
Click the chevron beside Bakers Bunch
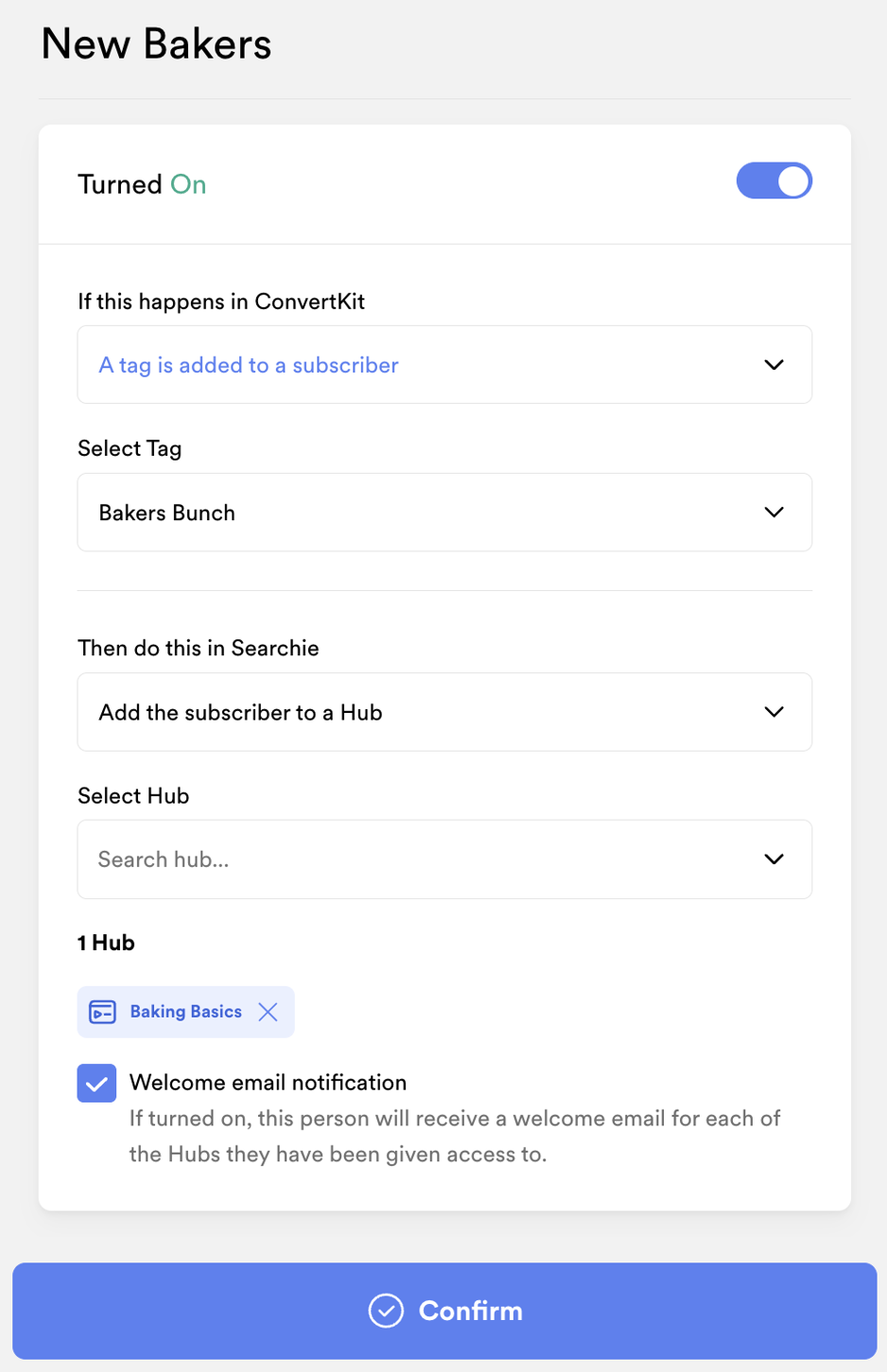click(x=774, y=512)
